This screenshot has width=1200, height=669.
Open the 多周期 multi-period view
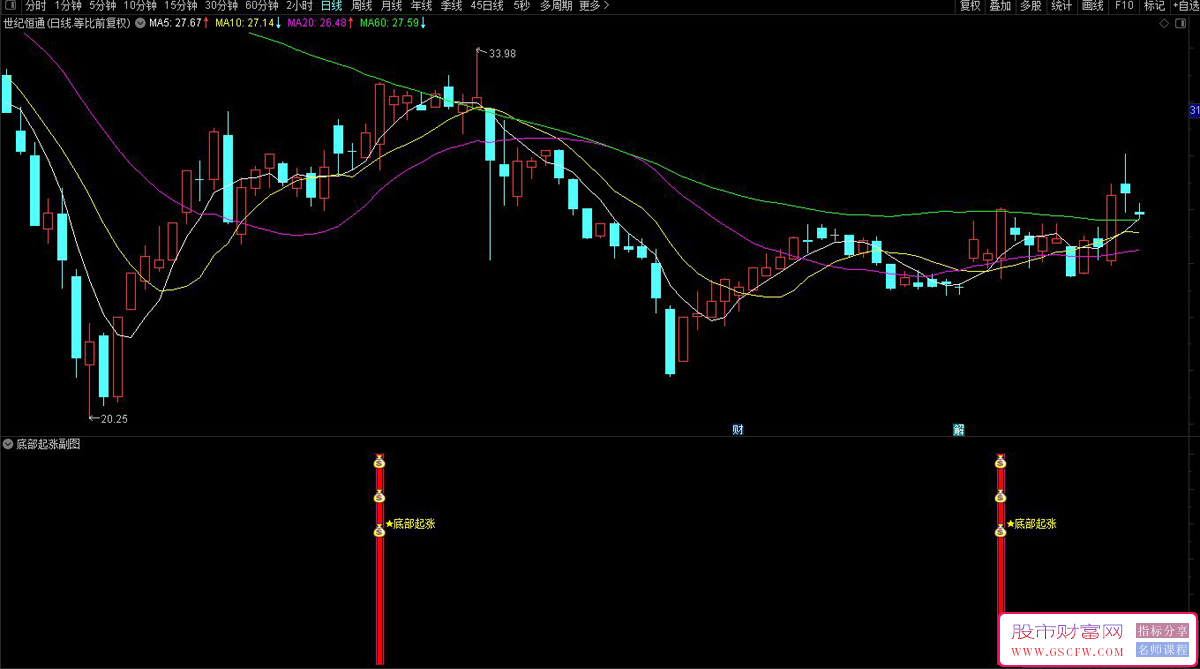click(x=556, y=6)
